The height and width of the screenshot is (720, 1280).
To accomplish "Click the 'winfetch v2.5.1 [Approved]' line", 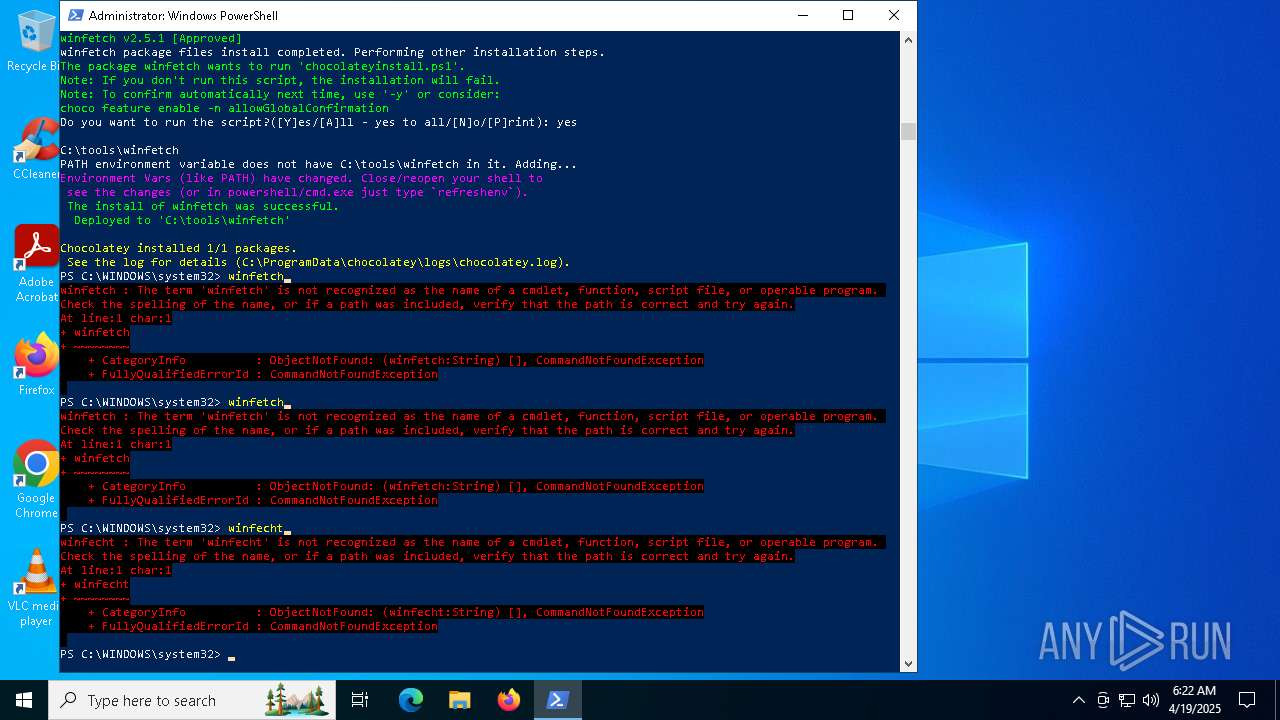I will (151, 38).
